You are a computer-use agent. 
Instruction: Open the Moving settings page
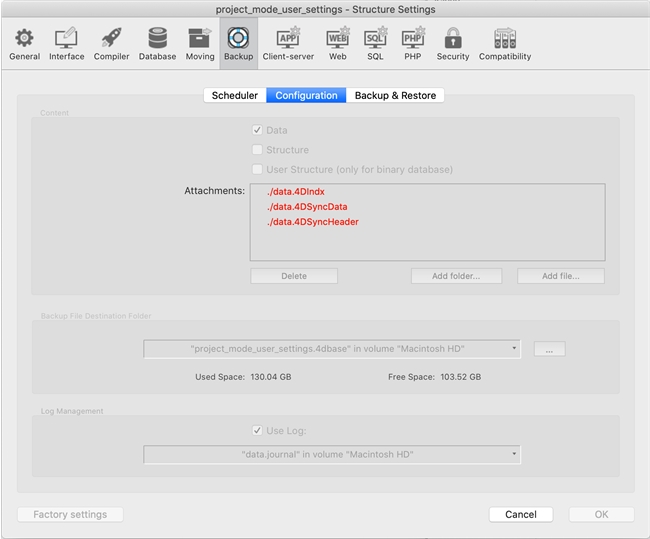point(200,44)
